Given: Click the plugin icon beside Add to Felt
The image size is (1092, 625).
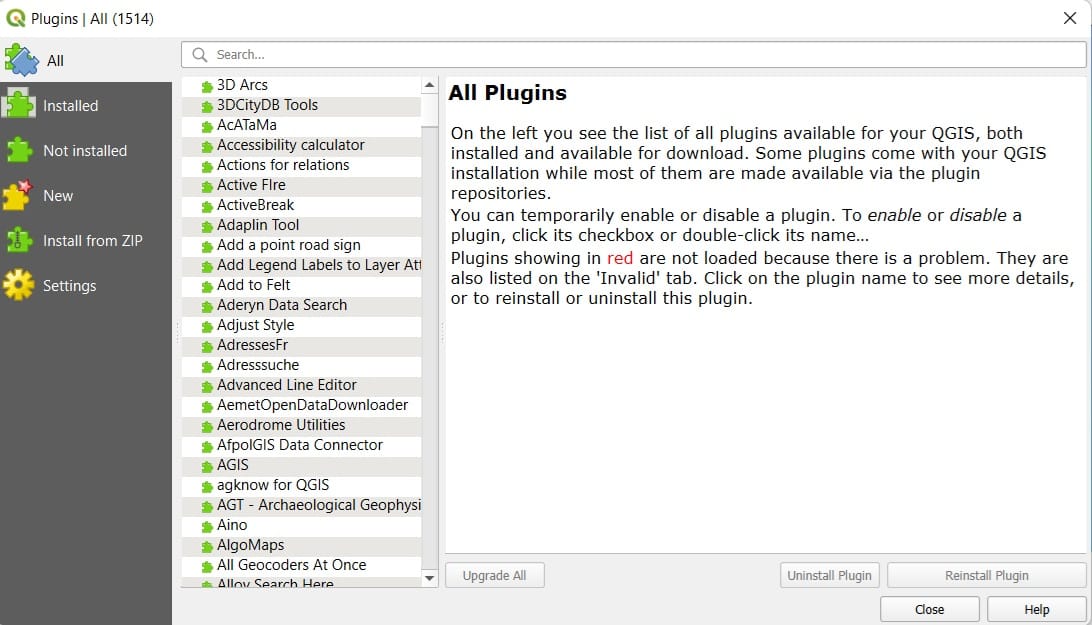Looking at the screenshot, I should coord(207,286).
